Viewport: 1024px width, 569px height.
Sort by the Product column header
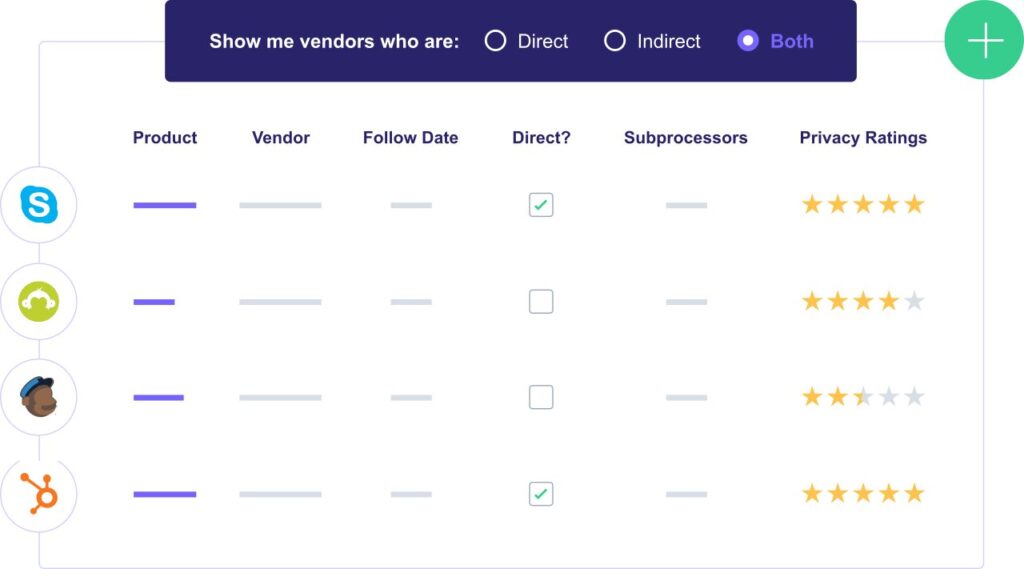[165, 138]
